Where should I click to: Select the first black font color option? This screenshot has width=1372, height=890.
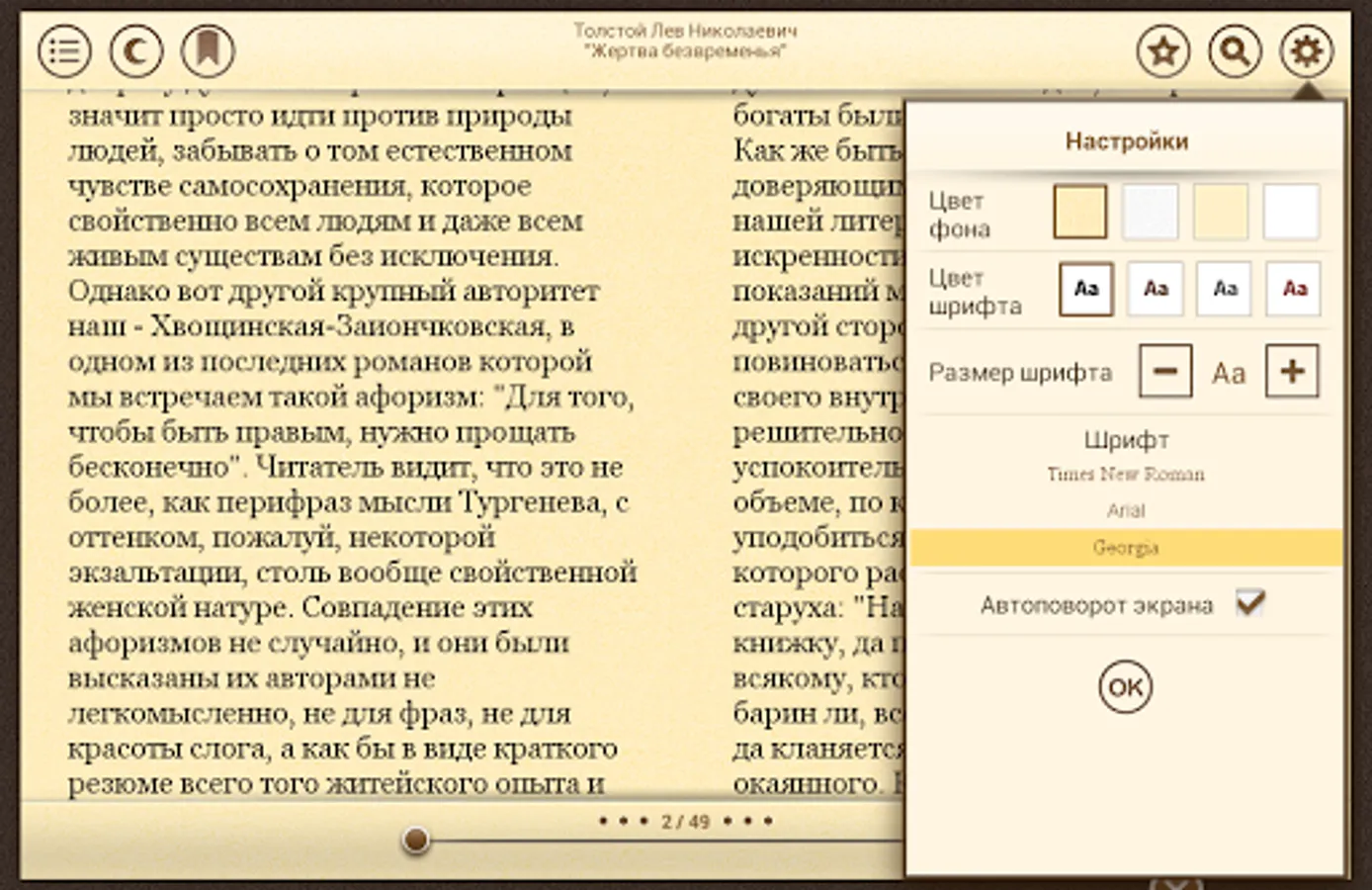coord(1085,289)
